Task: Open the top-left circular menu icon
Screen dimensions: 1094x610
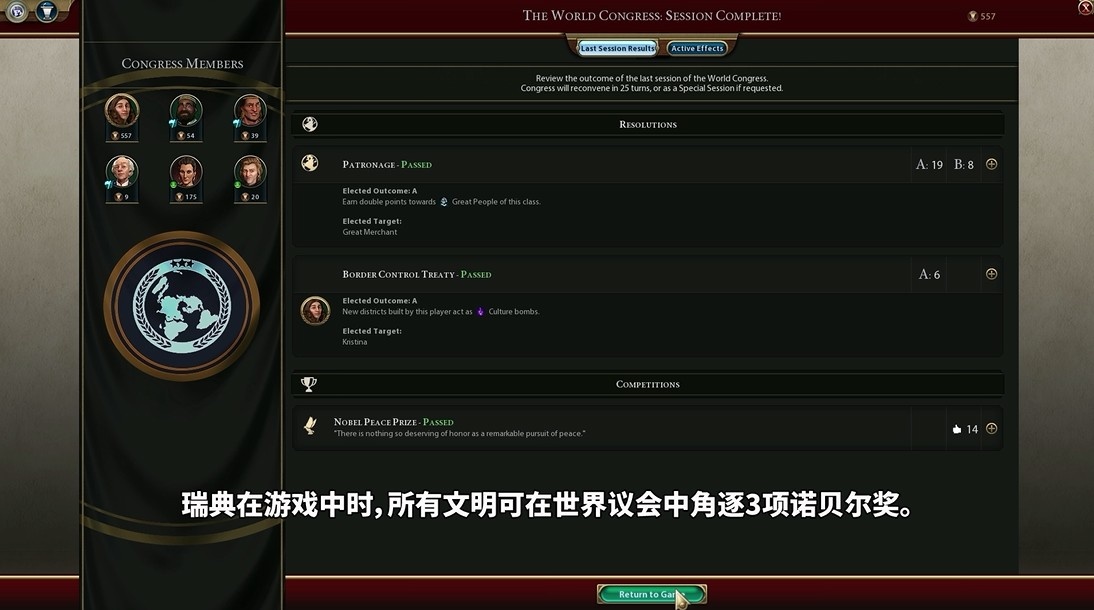Action: (x=16, y=11)
